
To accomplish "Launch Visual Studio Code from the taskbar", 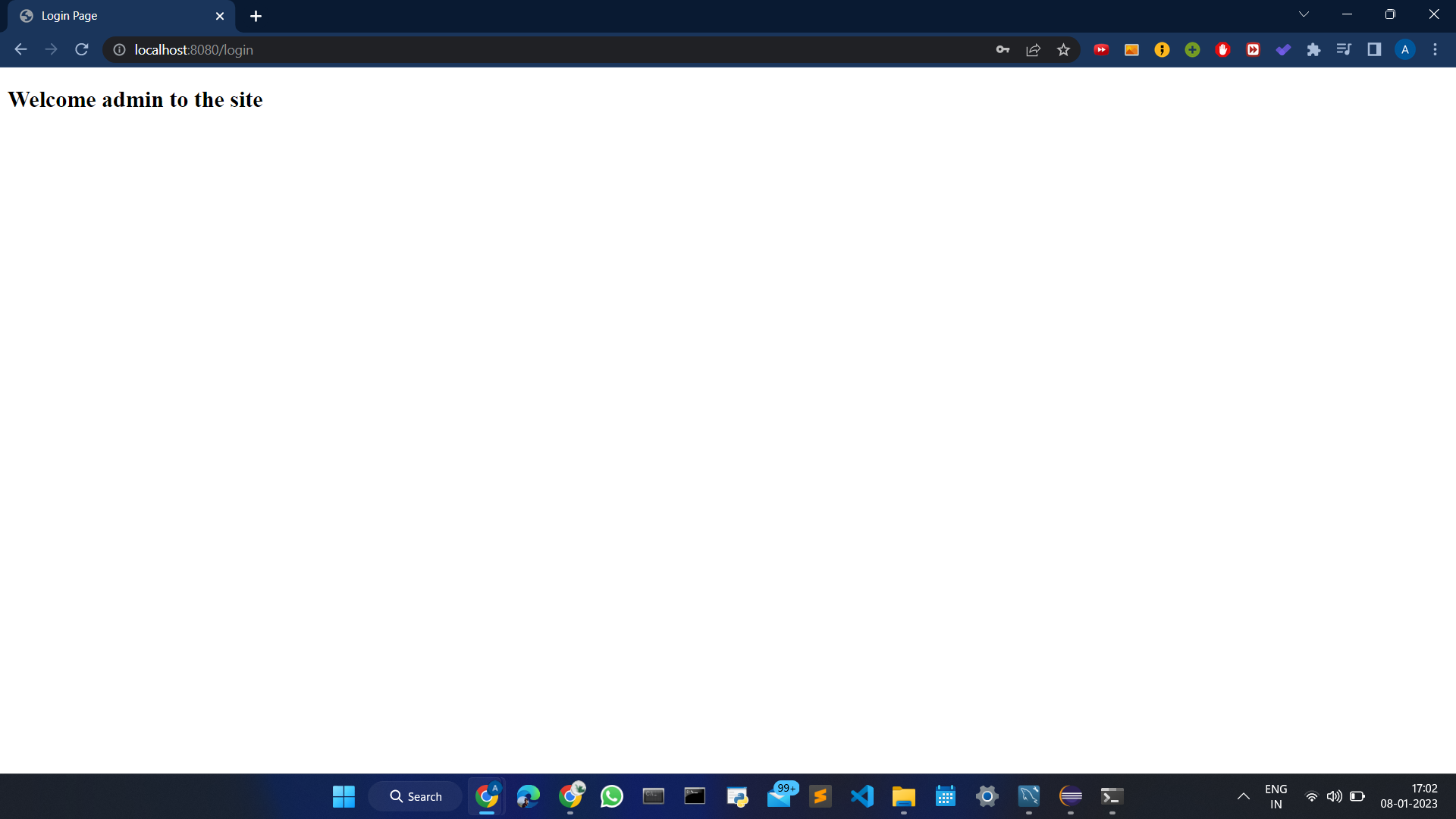I will pyautogui.click(x=861, y=796).
